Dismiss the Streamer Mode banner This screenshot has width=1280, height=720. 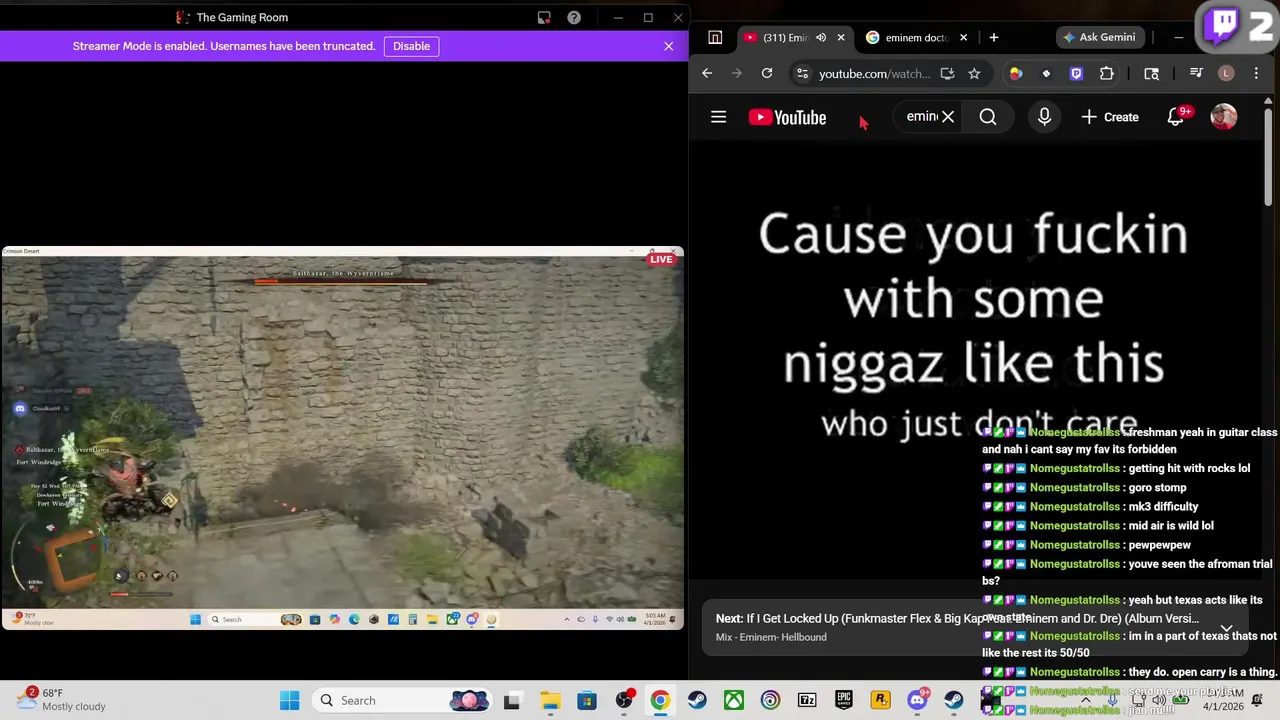coord(668,46)
